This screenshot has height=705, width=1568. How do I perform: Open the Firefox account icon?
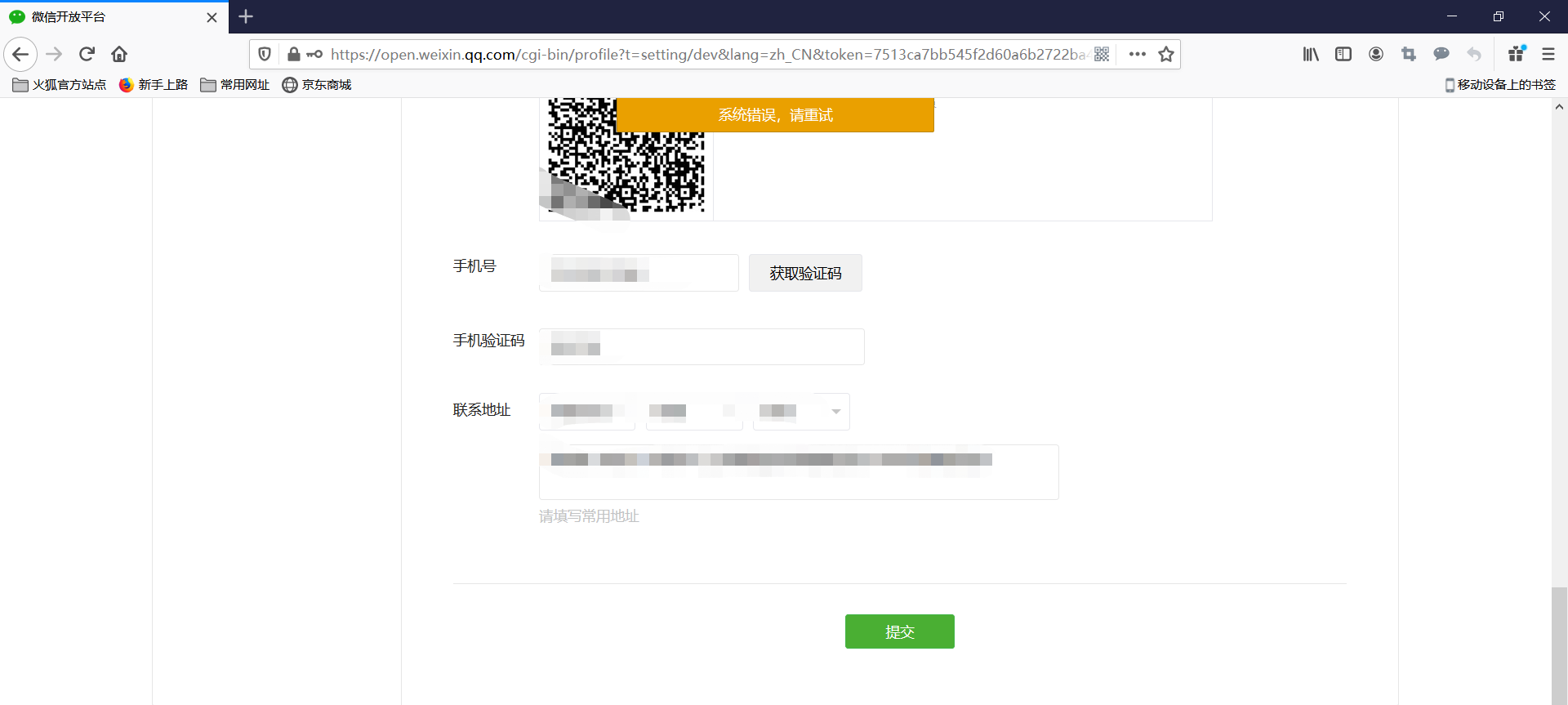coord(1376,55)
